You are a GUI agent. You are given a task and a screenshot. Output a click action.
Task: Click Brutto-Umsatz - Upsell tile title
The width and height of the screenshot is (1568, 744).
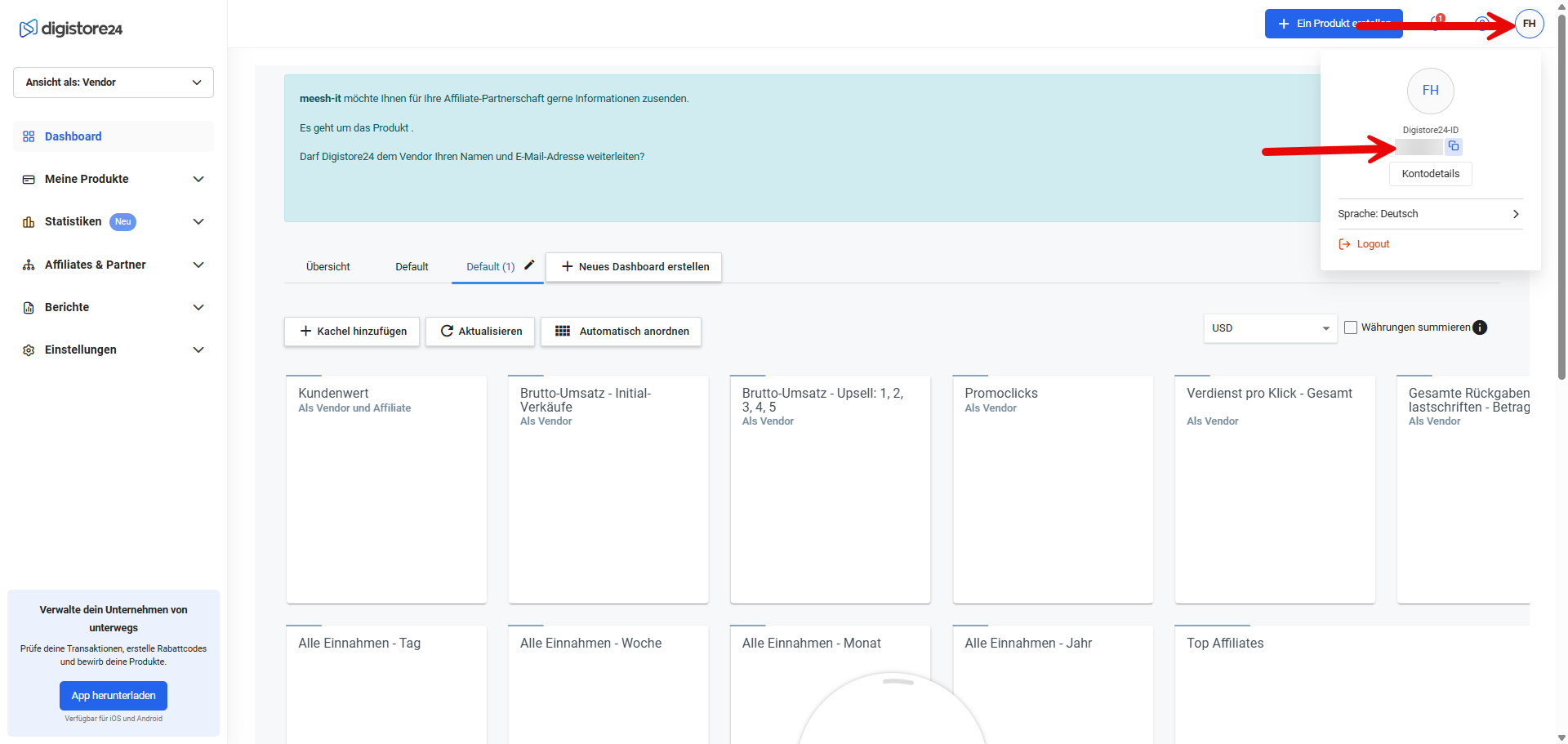(x=822, y=400)
